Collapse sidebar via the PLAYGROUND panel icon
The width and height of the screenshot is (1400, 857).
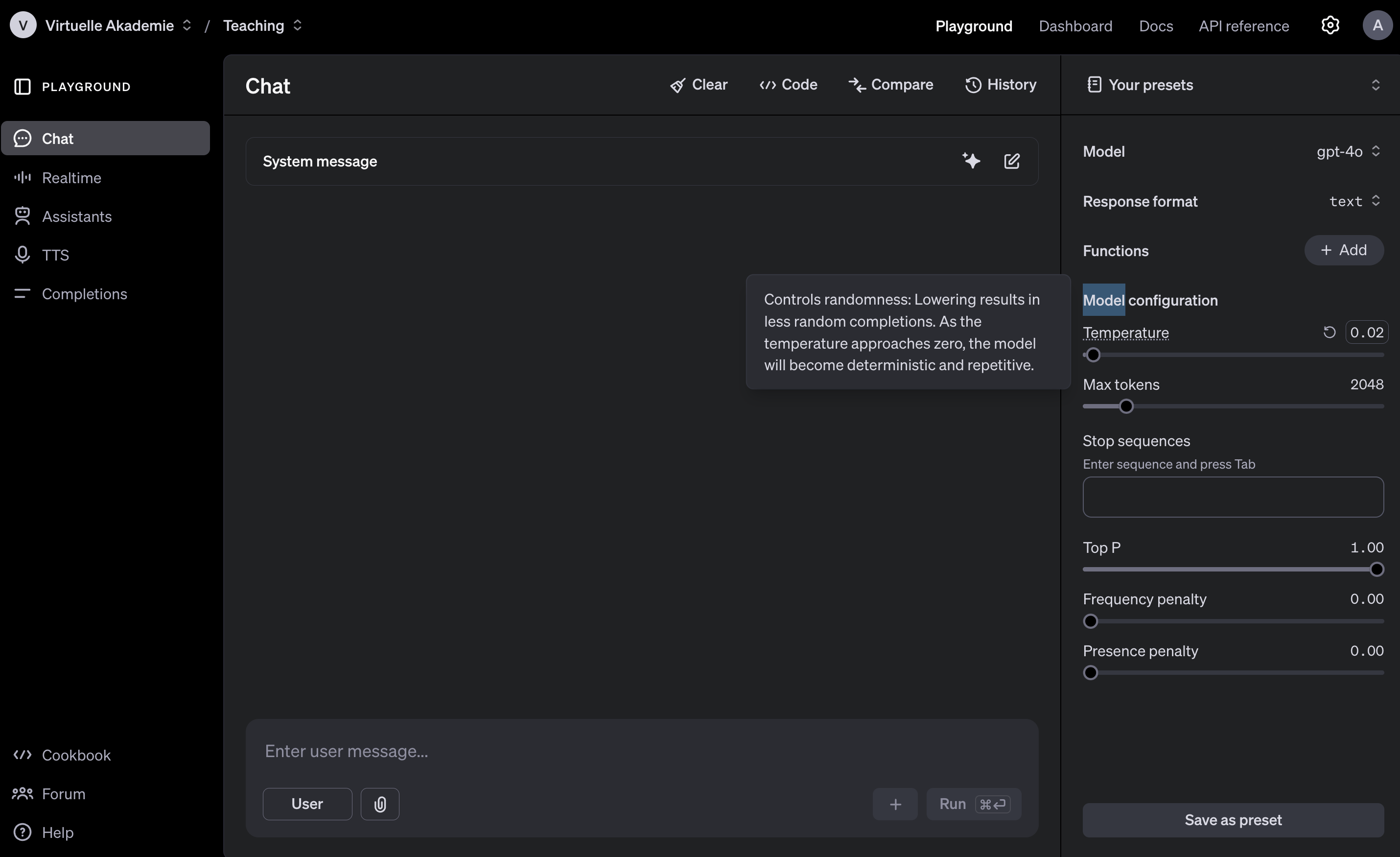(x=22, y=86)
